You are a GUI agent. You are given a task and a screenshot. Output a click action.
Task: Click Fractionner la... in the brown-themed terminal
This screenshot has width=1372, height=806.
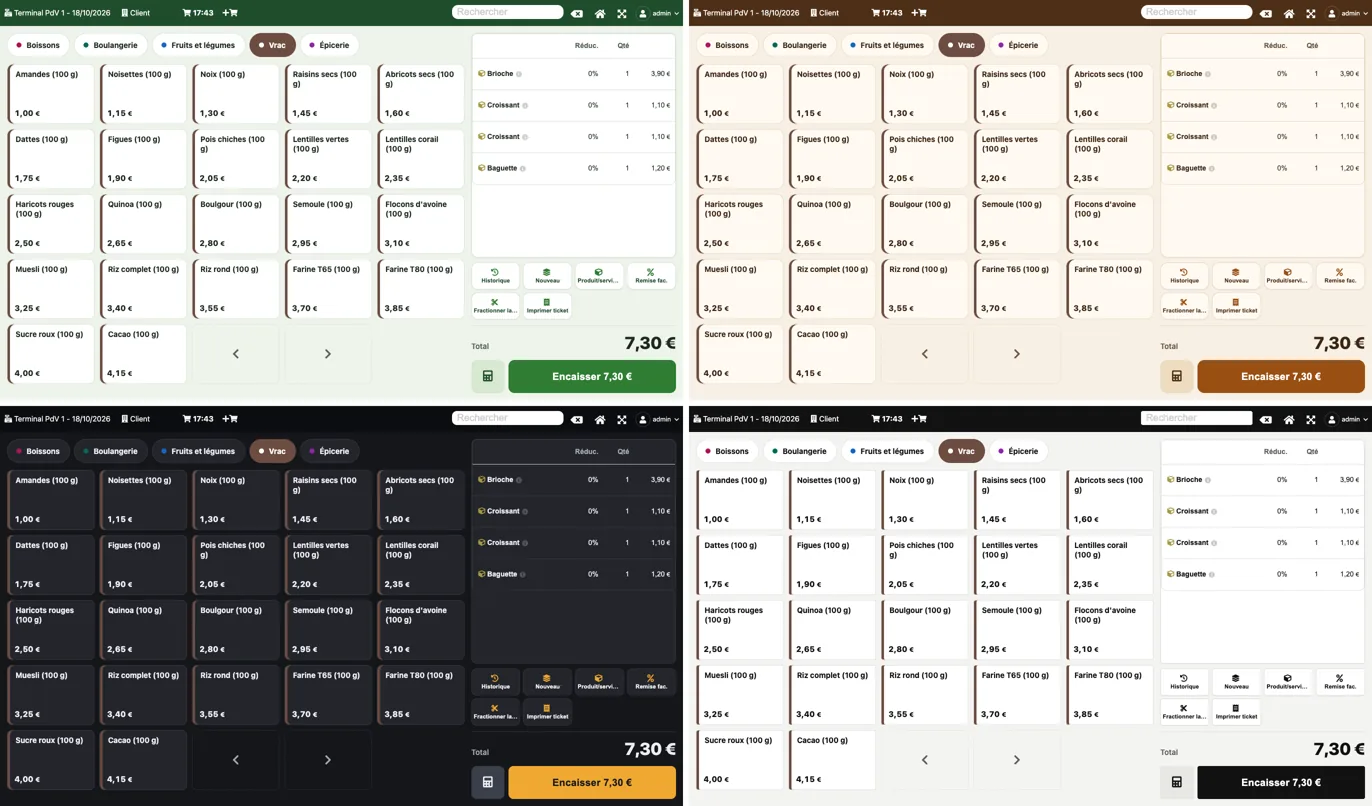point(1185,306)
